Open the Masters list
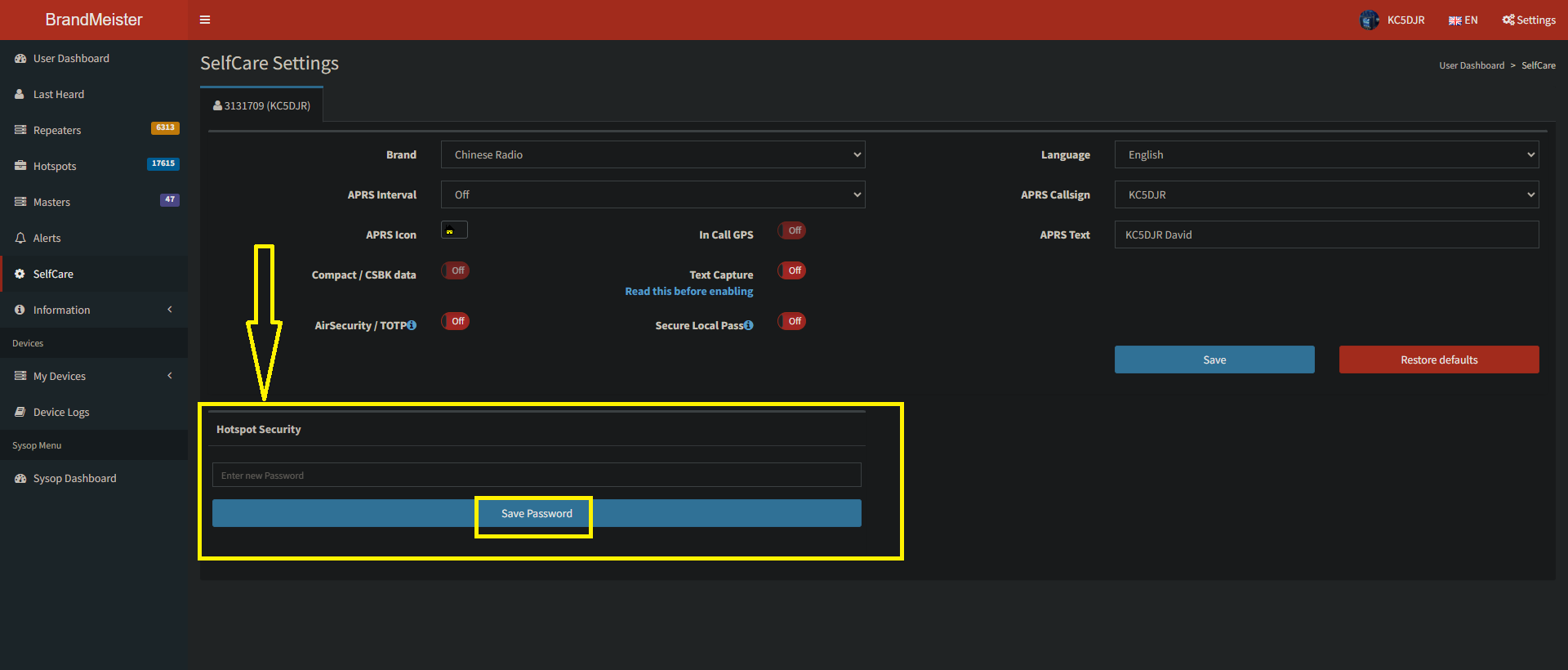The width and height of the screenshot is (1568, 670). point(94,202)
